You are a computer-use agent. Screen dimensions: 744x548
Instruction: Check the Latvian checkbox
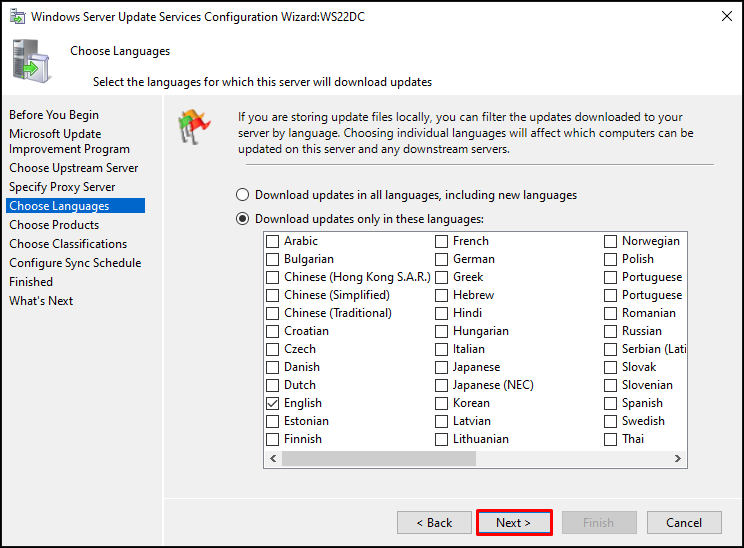[x=441, y=422]
